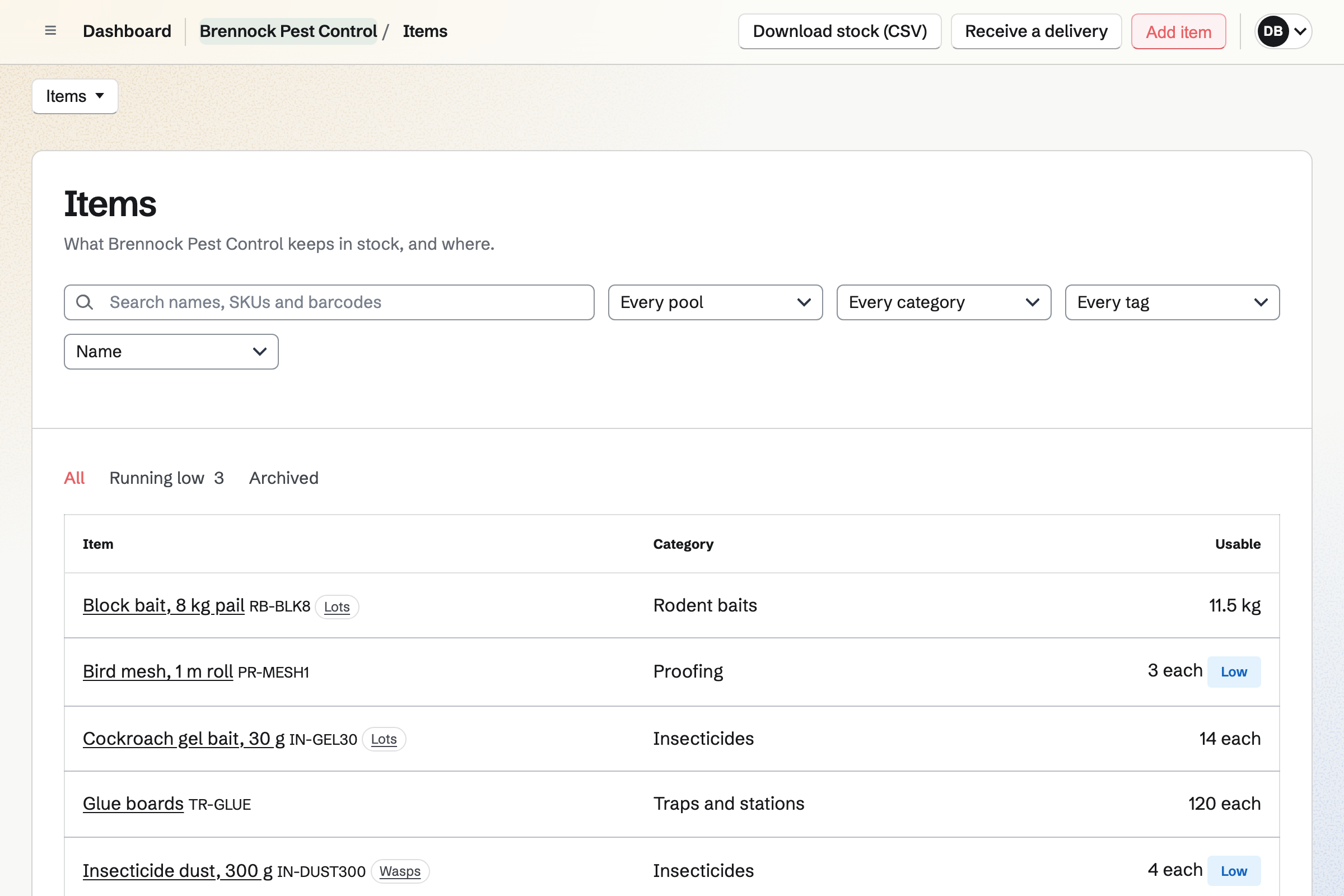Expand the Every tag filter
This screenshot has width=1344, height=896.
coord(1172,302)
